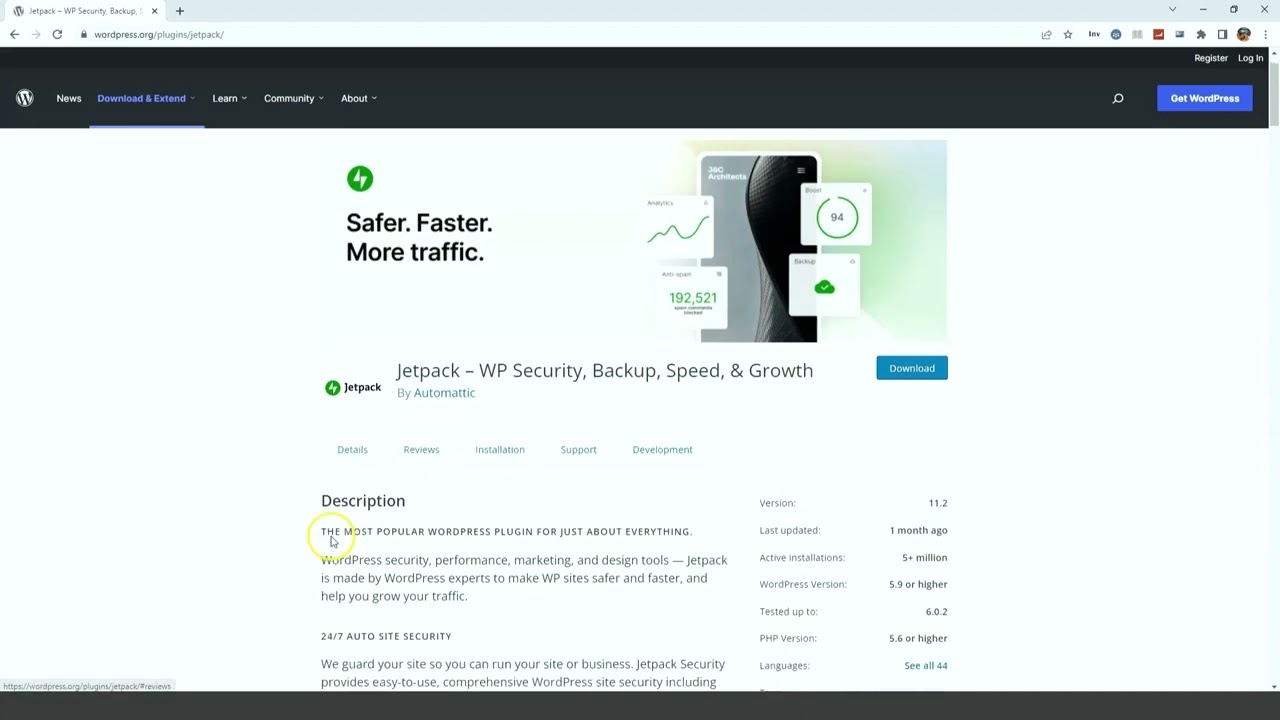Click the WordPress Version value 5.9 or higher

pyautogui.click(x=918, y=584)
